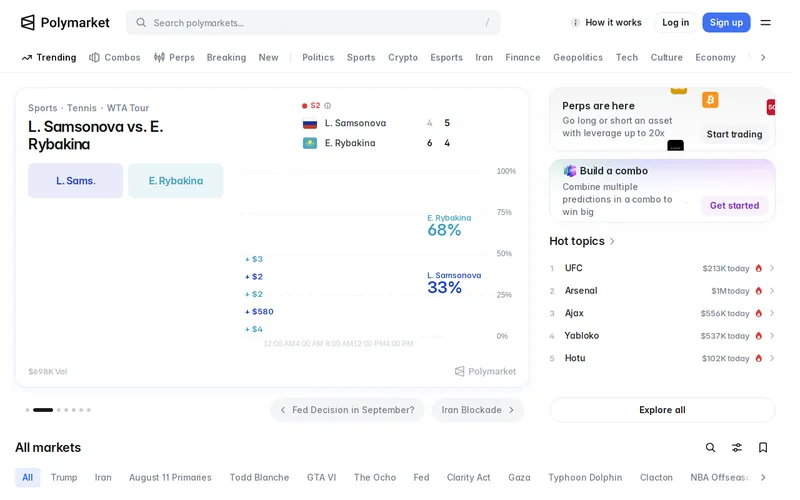The width and height of the screenshot is (800, 500).
Task: Open the Trending tab
Action: click(49, 58)
